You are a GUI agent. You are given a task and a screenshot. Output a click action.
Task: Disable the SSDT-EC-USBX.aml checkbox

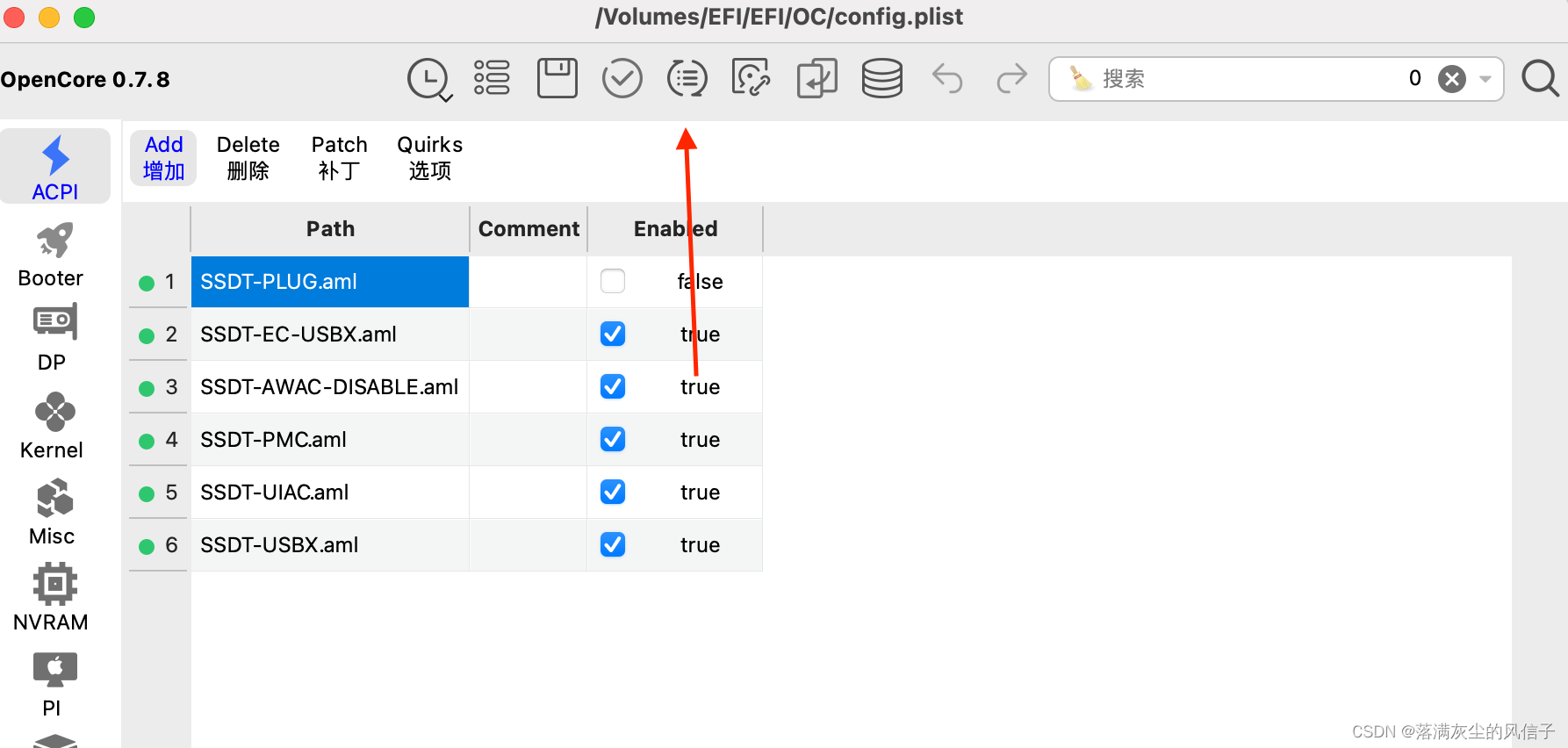pyautogui.click(x=613, y=334)
